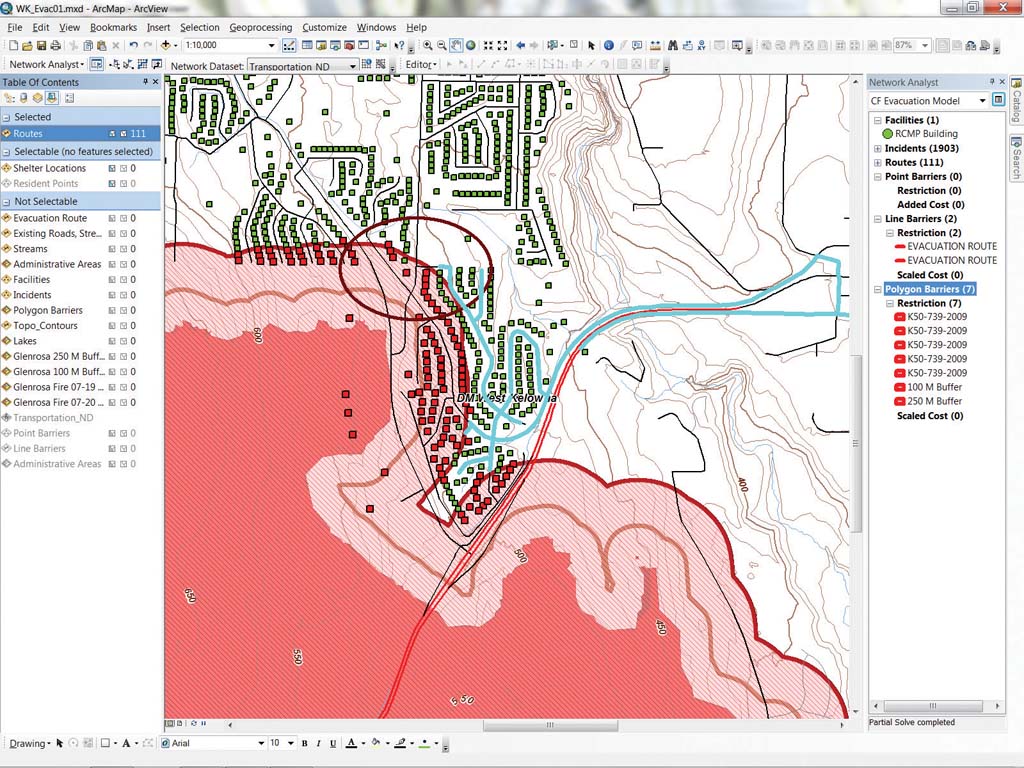Expand the Incidents (1903) node

pyautogui.click(x=878, y=149)
